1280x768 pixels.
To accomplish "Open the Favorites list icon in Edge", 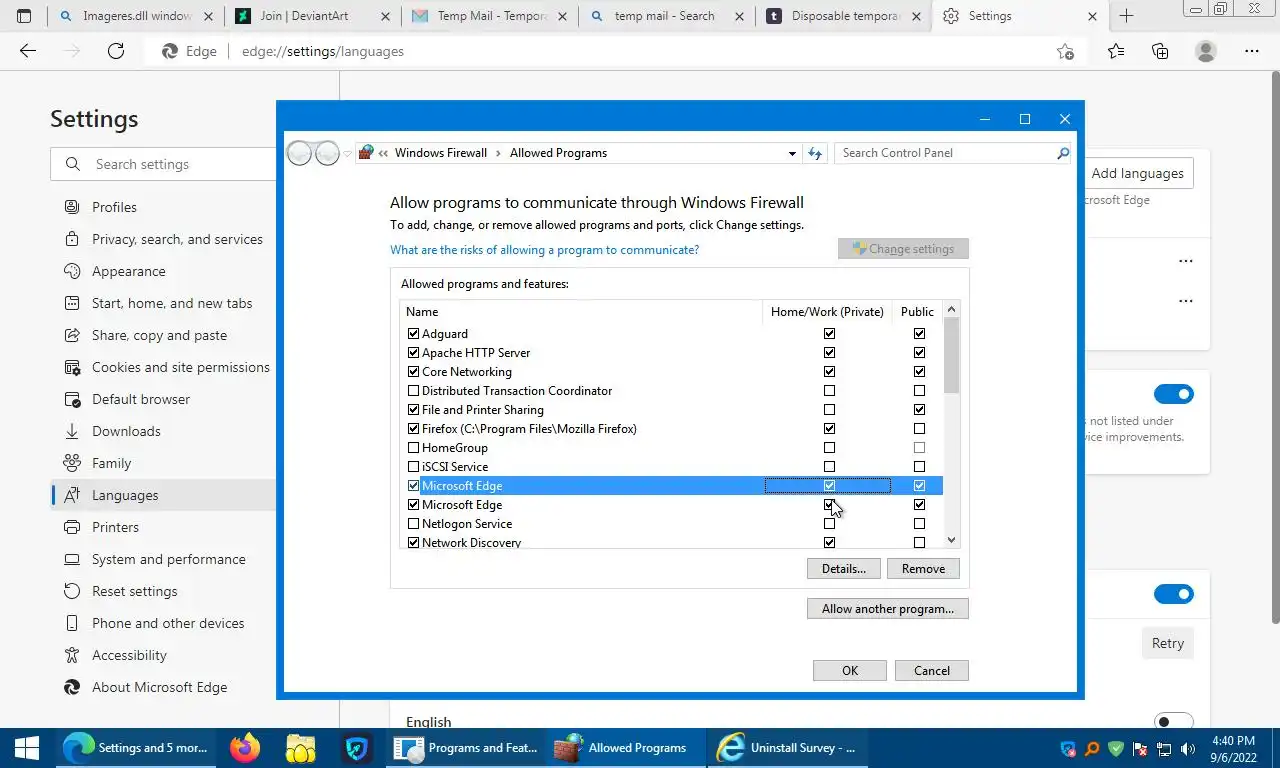I will pyautogui.click(x=1116, y=51).
